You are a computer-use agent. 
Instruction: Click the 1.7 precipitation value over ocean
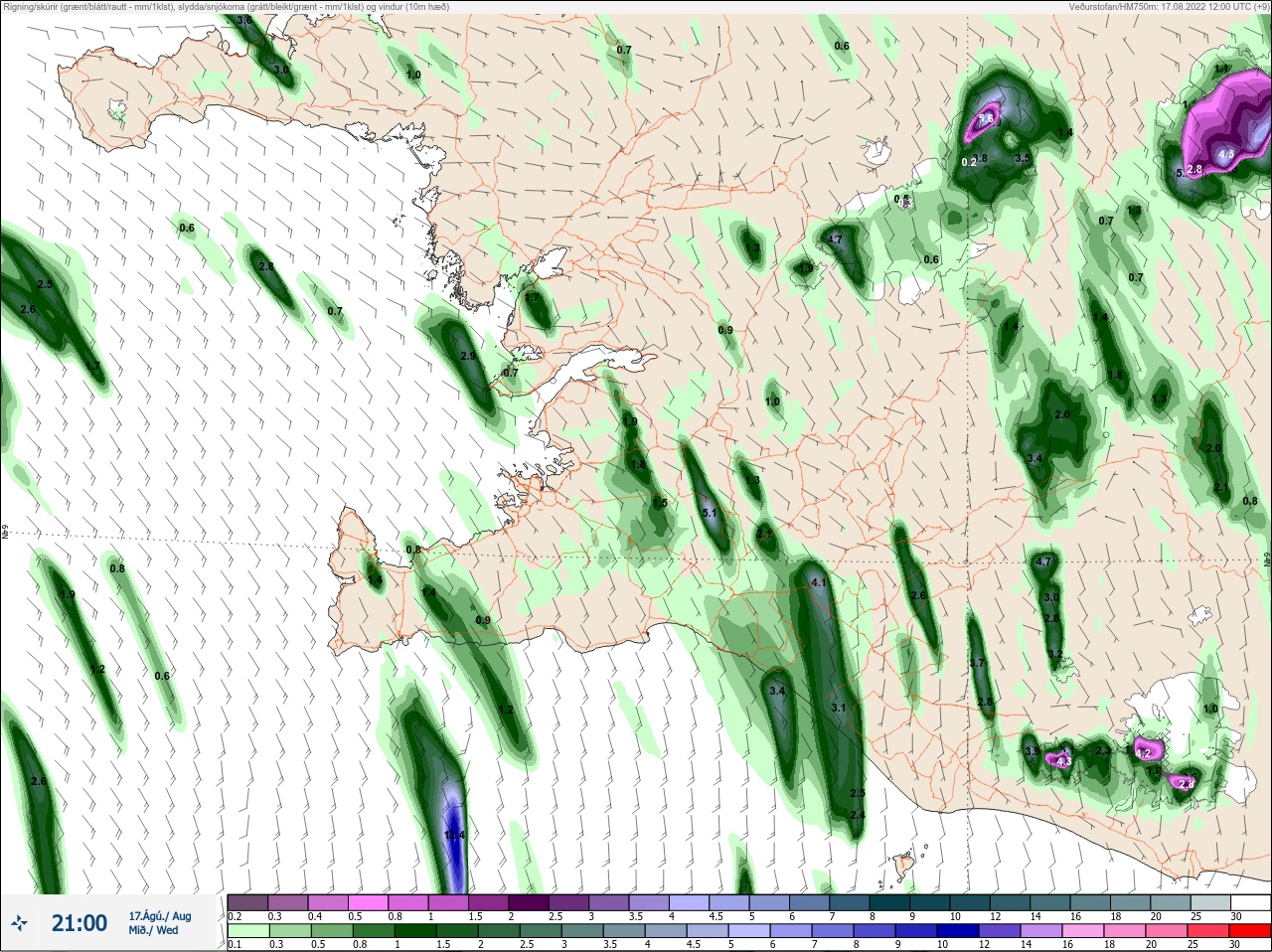tap(92, 367)
